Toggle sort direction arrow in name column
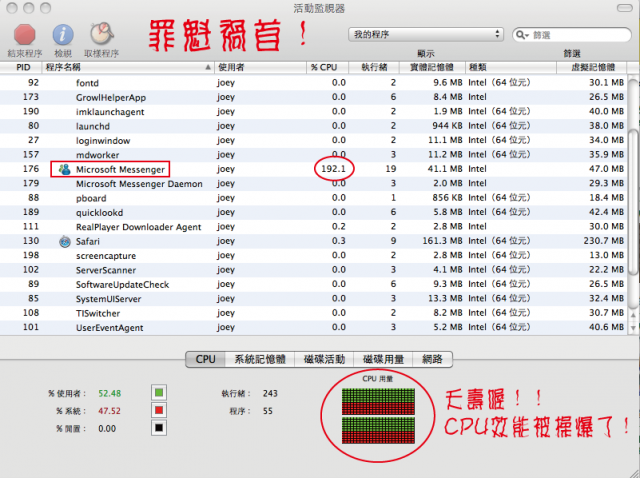 [208, 67]
